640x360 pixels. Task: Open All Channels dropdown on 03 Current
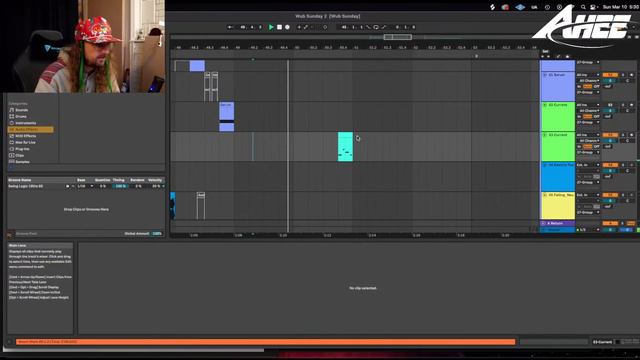(588, 140)
